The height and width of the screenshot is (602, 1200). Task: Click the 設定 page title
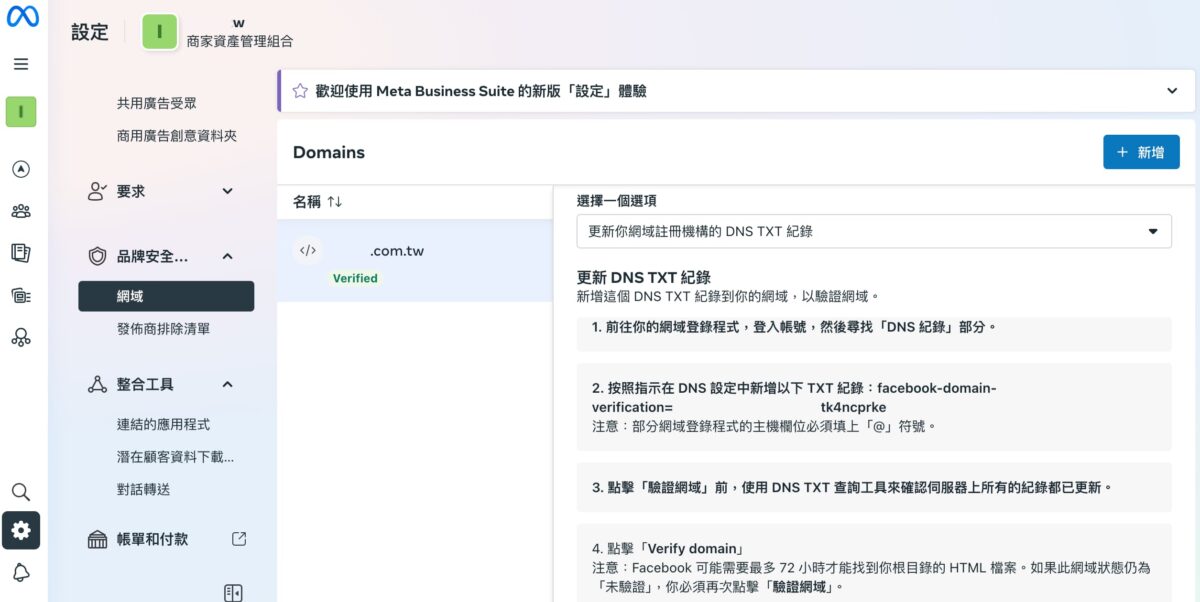point(90,32)
